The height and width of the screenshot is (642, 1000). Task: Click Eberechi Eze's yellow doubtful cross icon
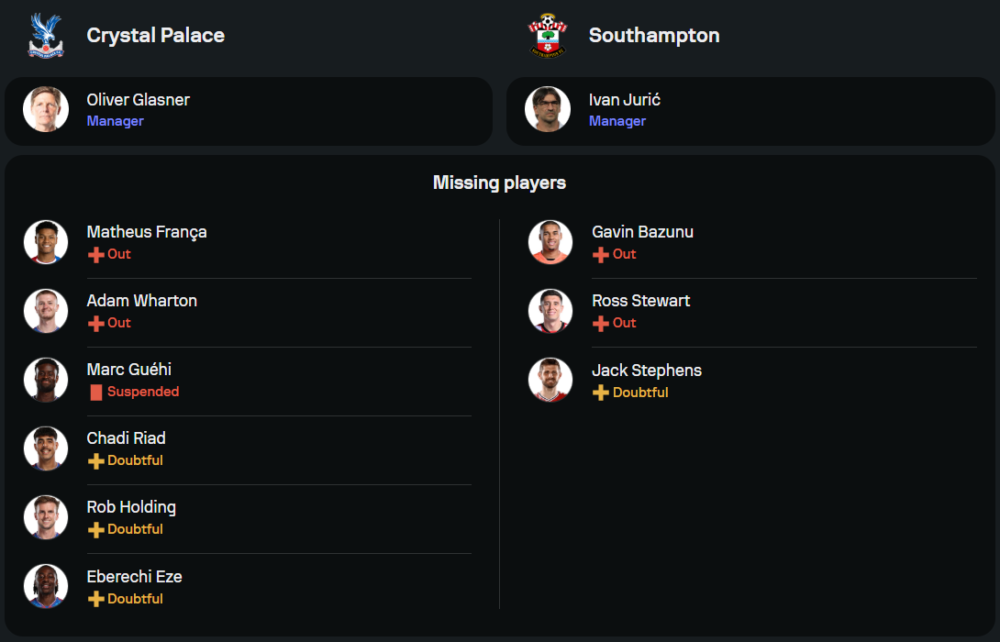coord(96,599)
